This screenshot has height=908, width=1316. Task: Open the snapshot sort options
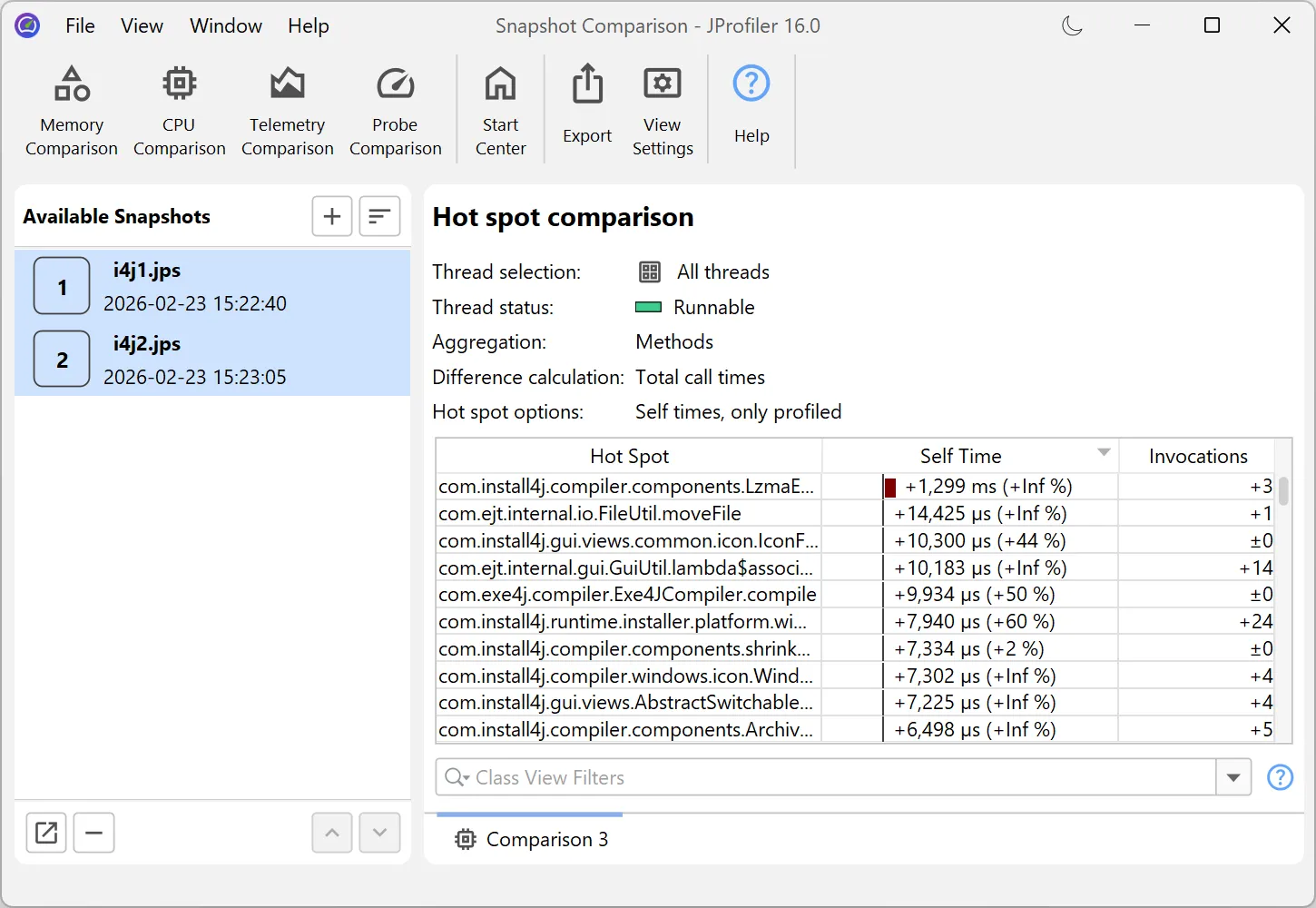pos(379,216)
